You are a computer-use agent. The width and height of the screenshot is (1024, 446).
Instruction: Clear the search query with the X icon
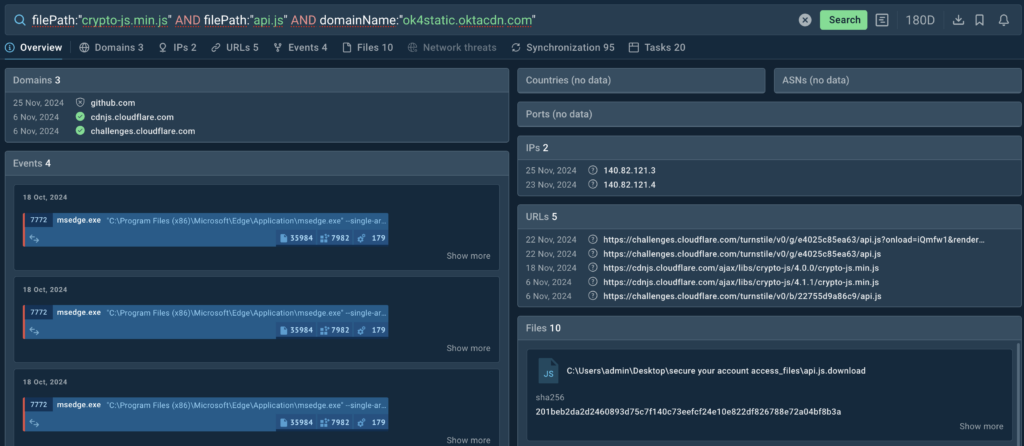pyautogui.click(x=805, y=20)
